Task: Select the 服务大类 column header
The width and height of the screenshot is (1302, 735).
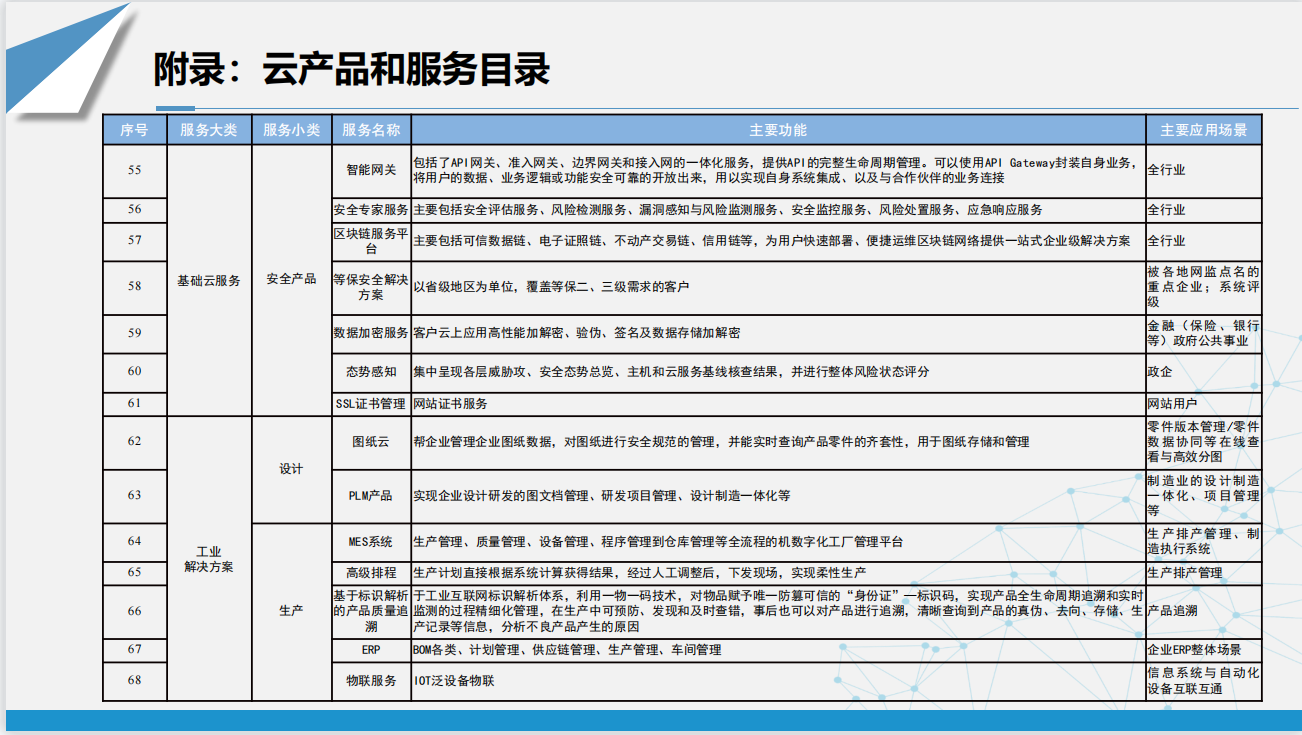Action: tap(208, 130)
